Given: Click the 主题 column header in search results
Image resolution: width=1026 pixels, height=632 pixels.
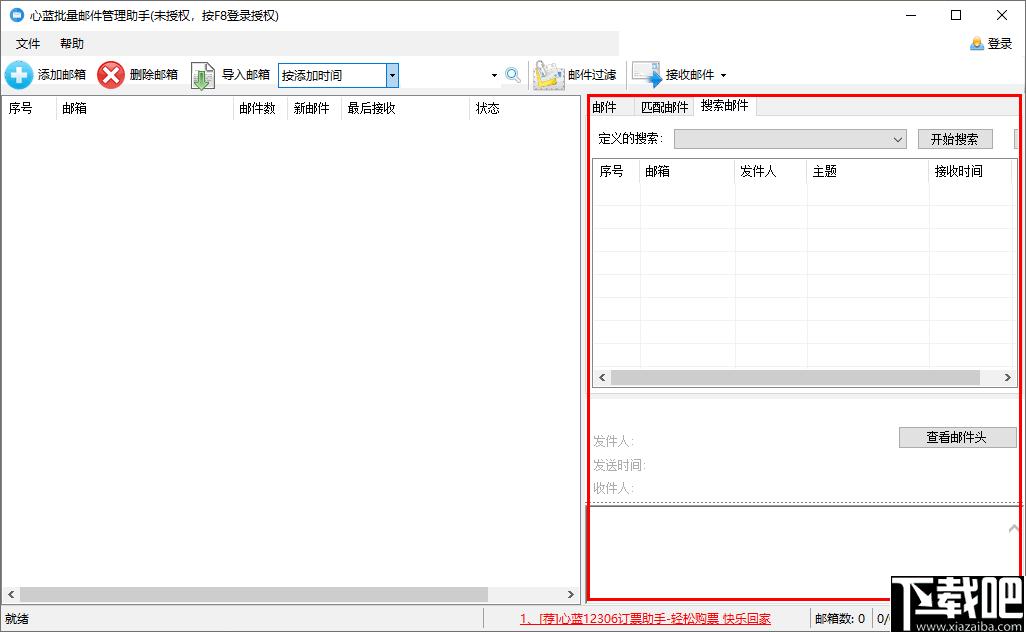Looking at the screenshot, I should point(868,171).
